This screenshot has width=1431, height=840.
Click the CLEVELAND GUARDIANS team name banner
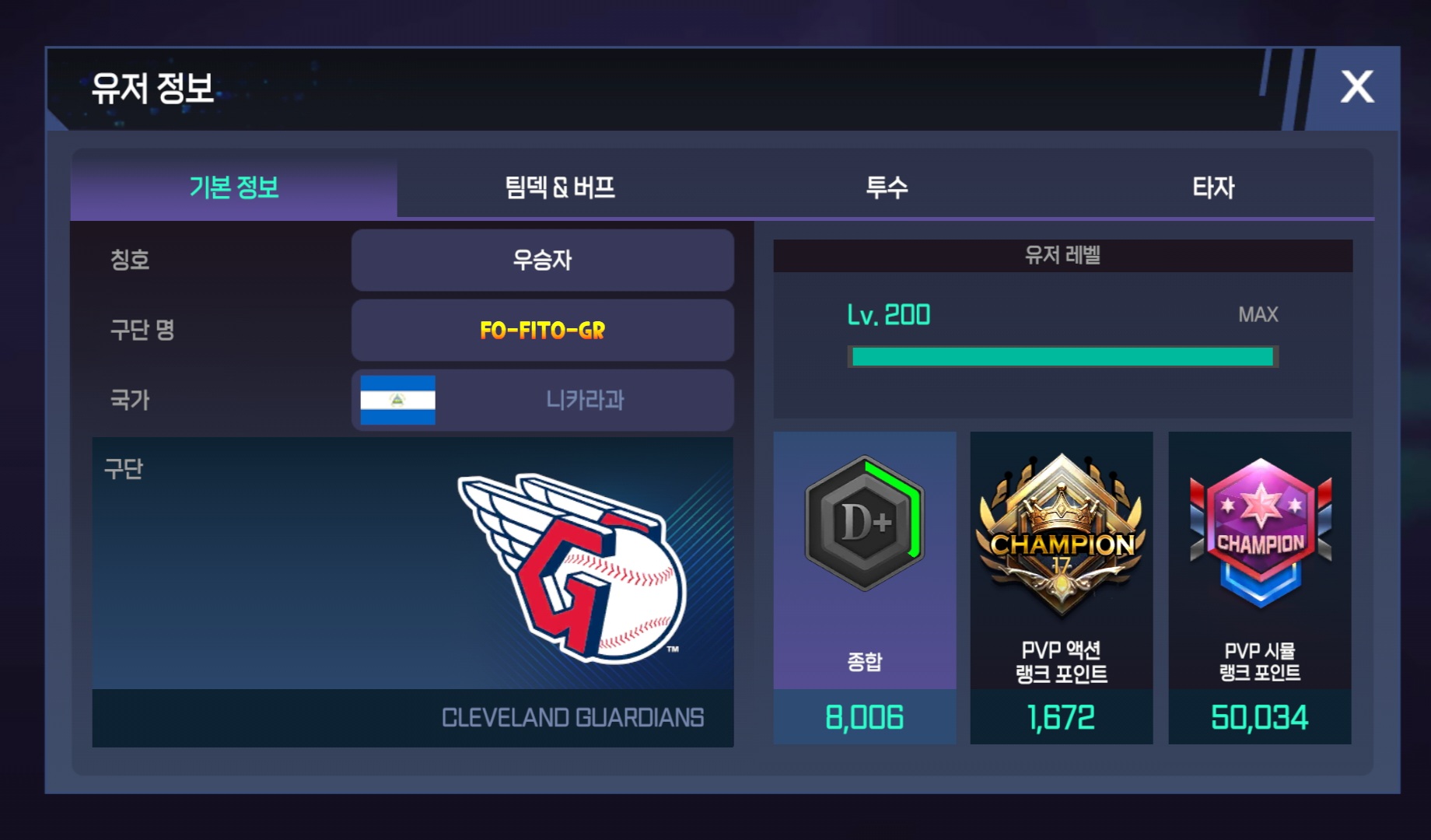coord(413,718)
